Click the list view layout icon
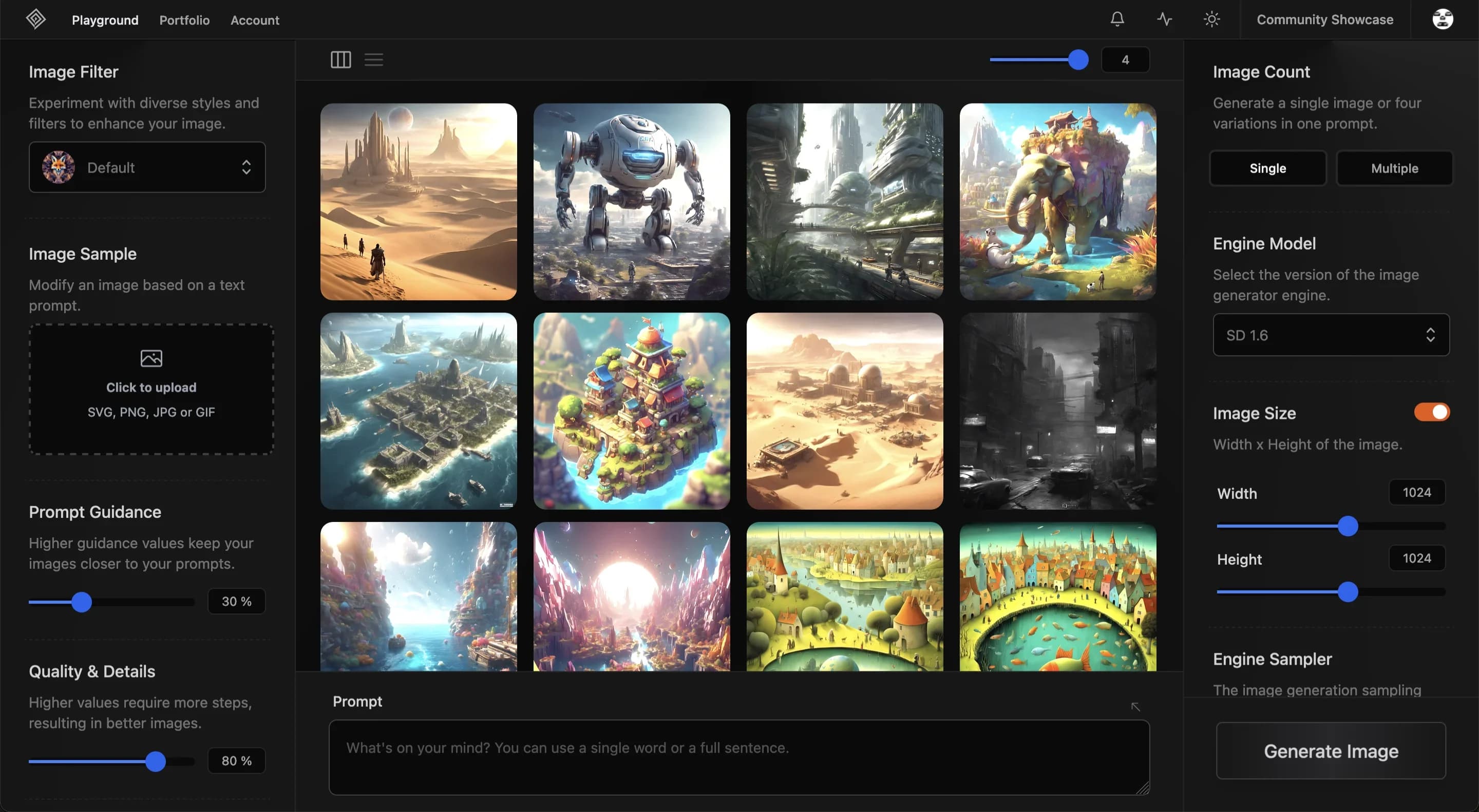The height and width of the screenshot is (812, 1479). 374,59
